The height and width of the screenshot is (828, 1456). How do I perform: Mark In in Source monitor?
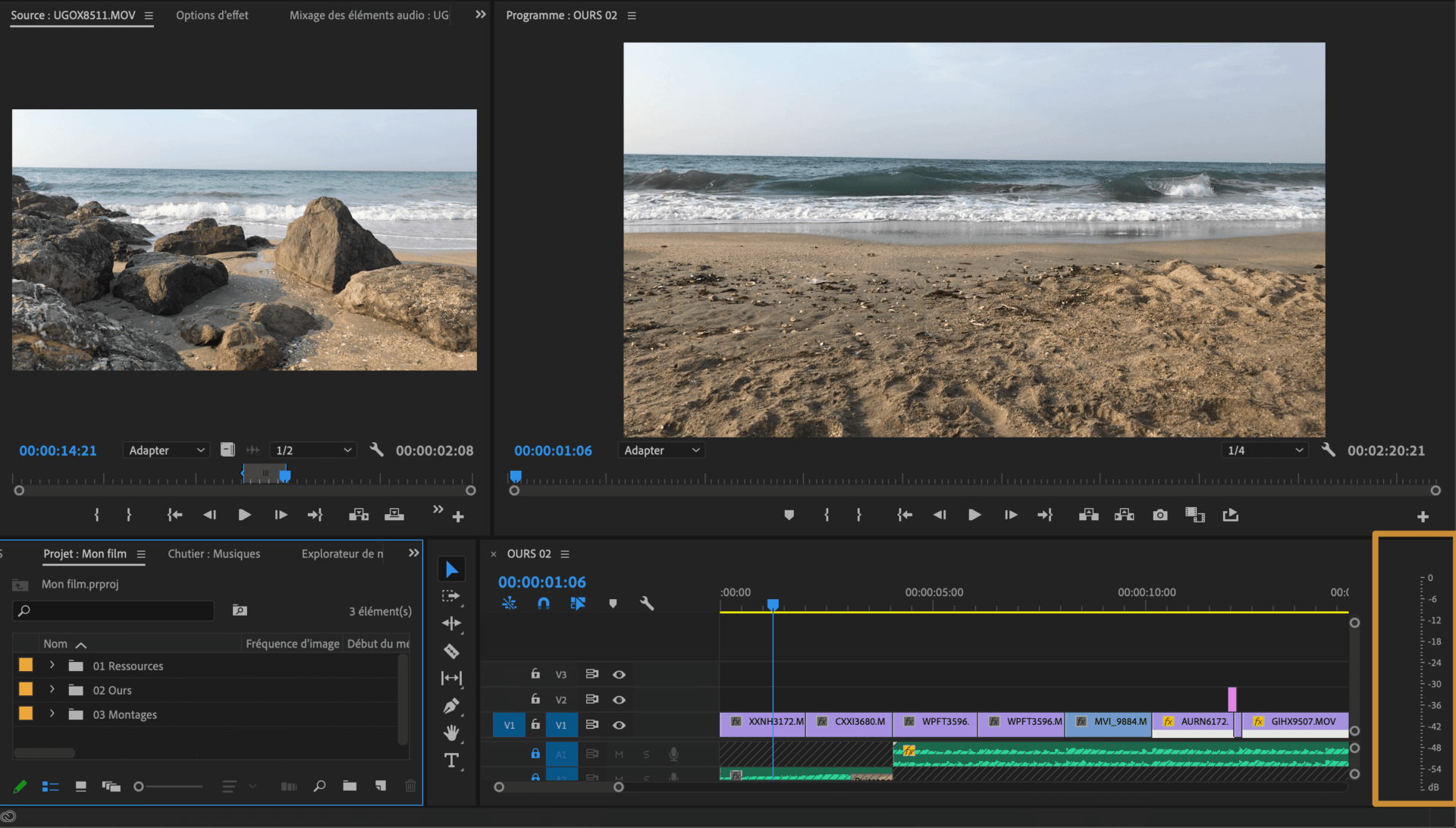point(96,515)
